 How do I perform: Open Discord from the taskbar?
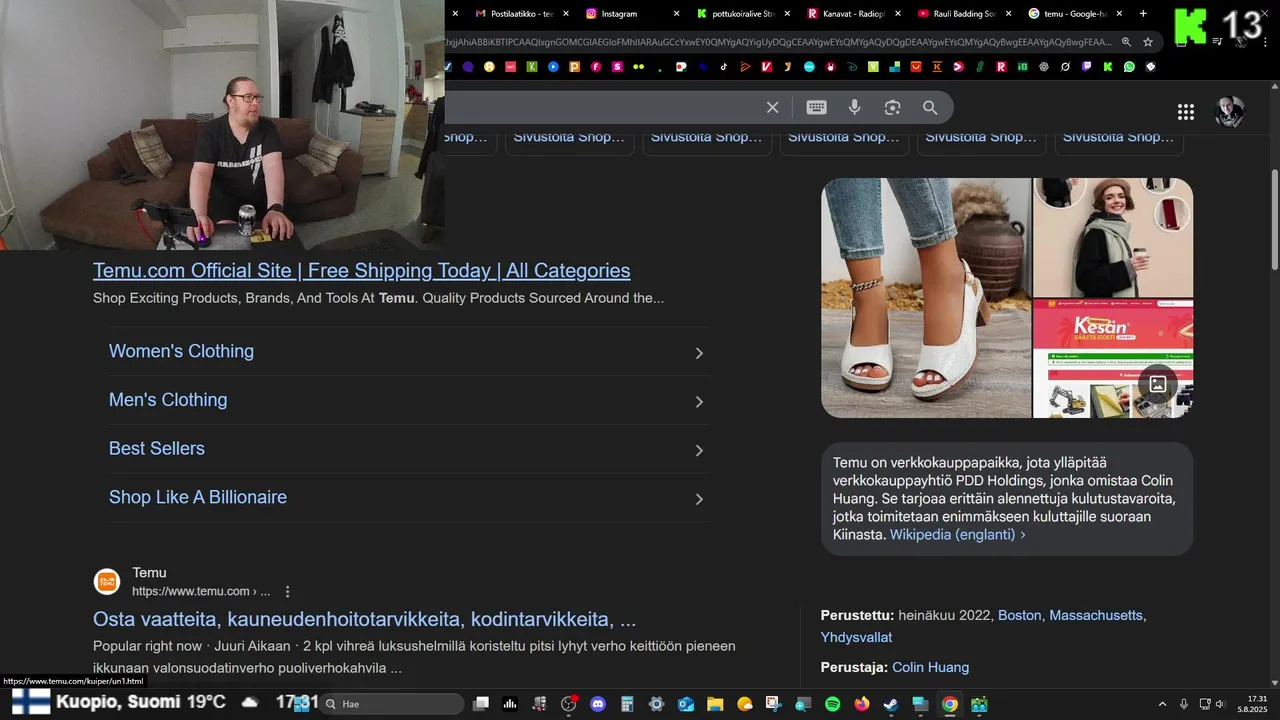click(597, 704)
